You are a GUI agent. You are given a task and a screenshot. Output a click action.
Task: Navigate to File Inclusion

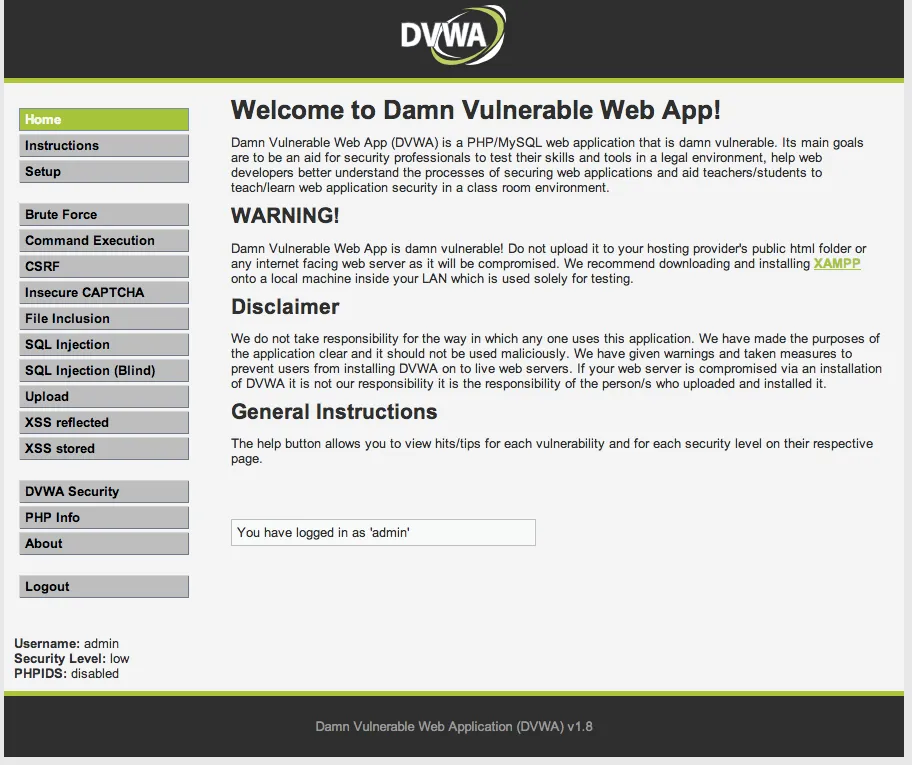pos(103,318)
